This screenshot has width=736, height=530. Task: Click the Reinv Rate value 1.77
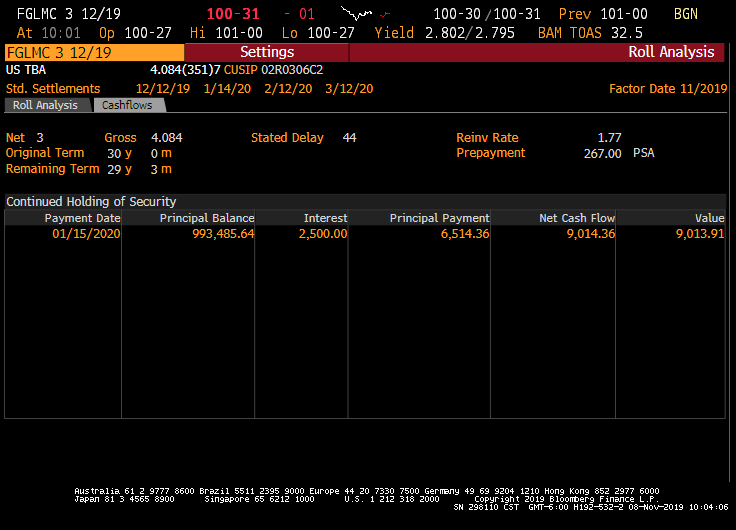(x=609, y=138)
